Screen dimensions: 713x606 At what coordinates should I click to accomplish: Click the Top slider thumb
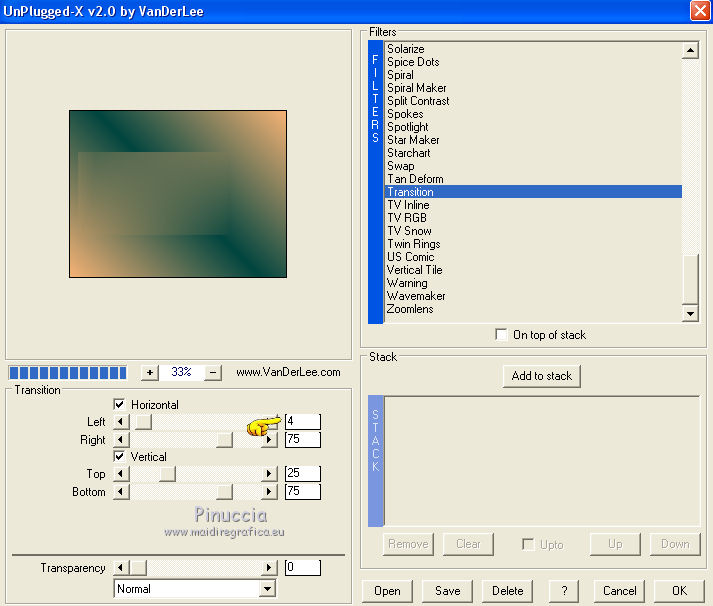[167, 474]
